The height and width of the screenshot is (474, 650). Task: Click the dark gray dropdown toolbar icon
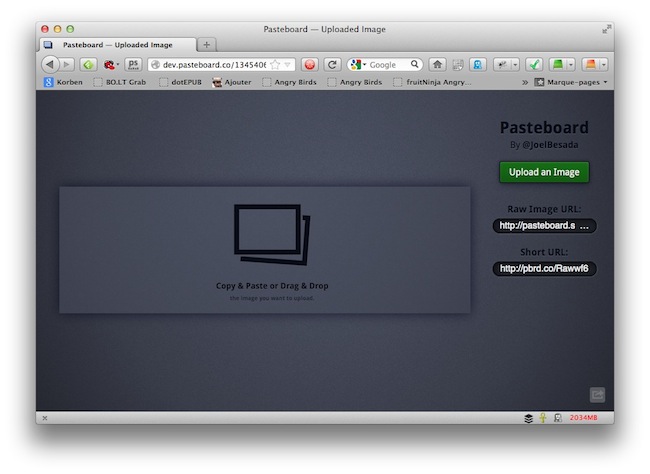point(502,65)
